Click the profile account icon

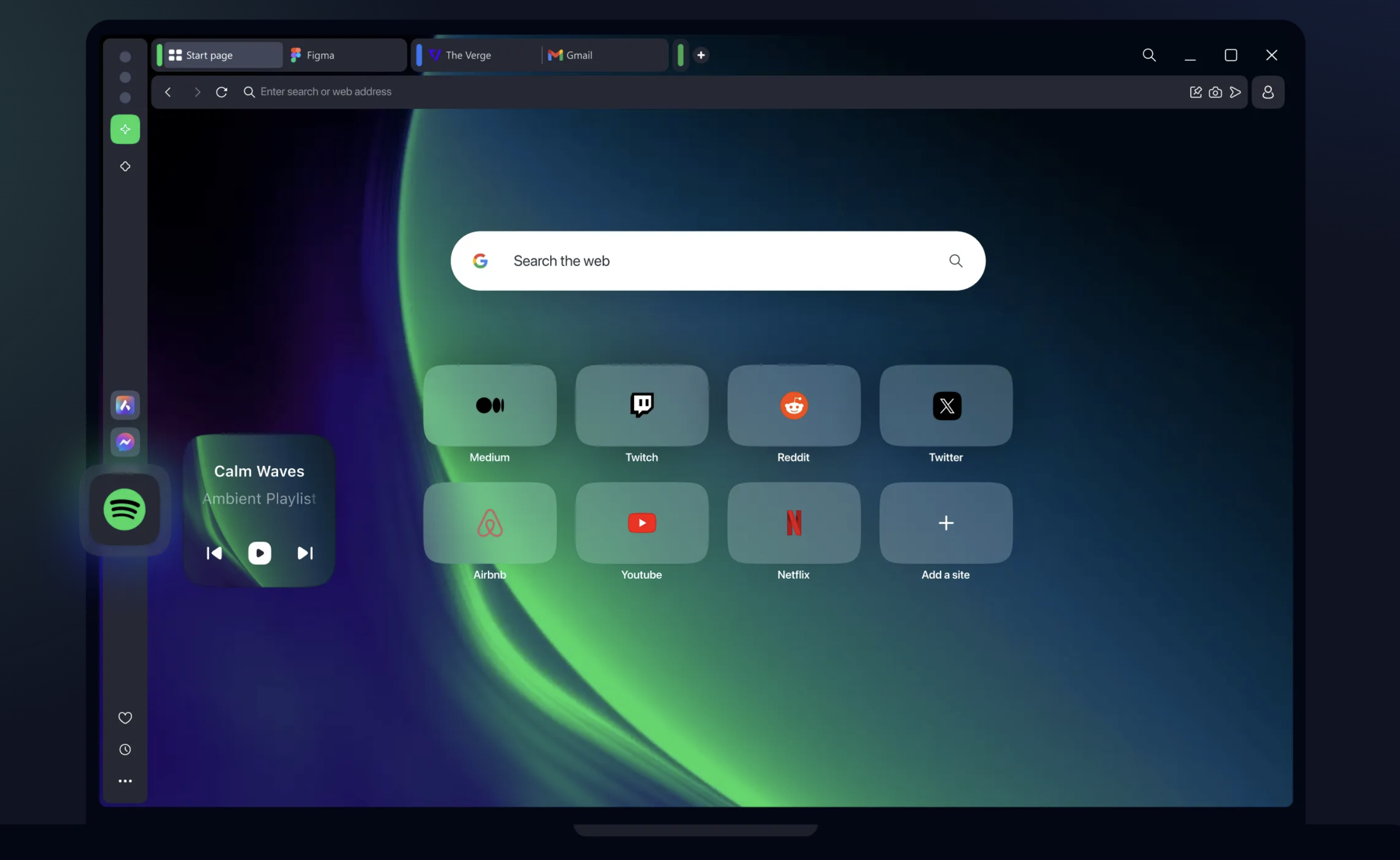[1268, 92]
